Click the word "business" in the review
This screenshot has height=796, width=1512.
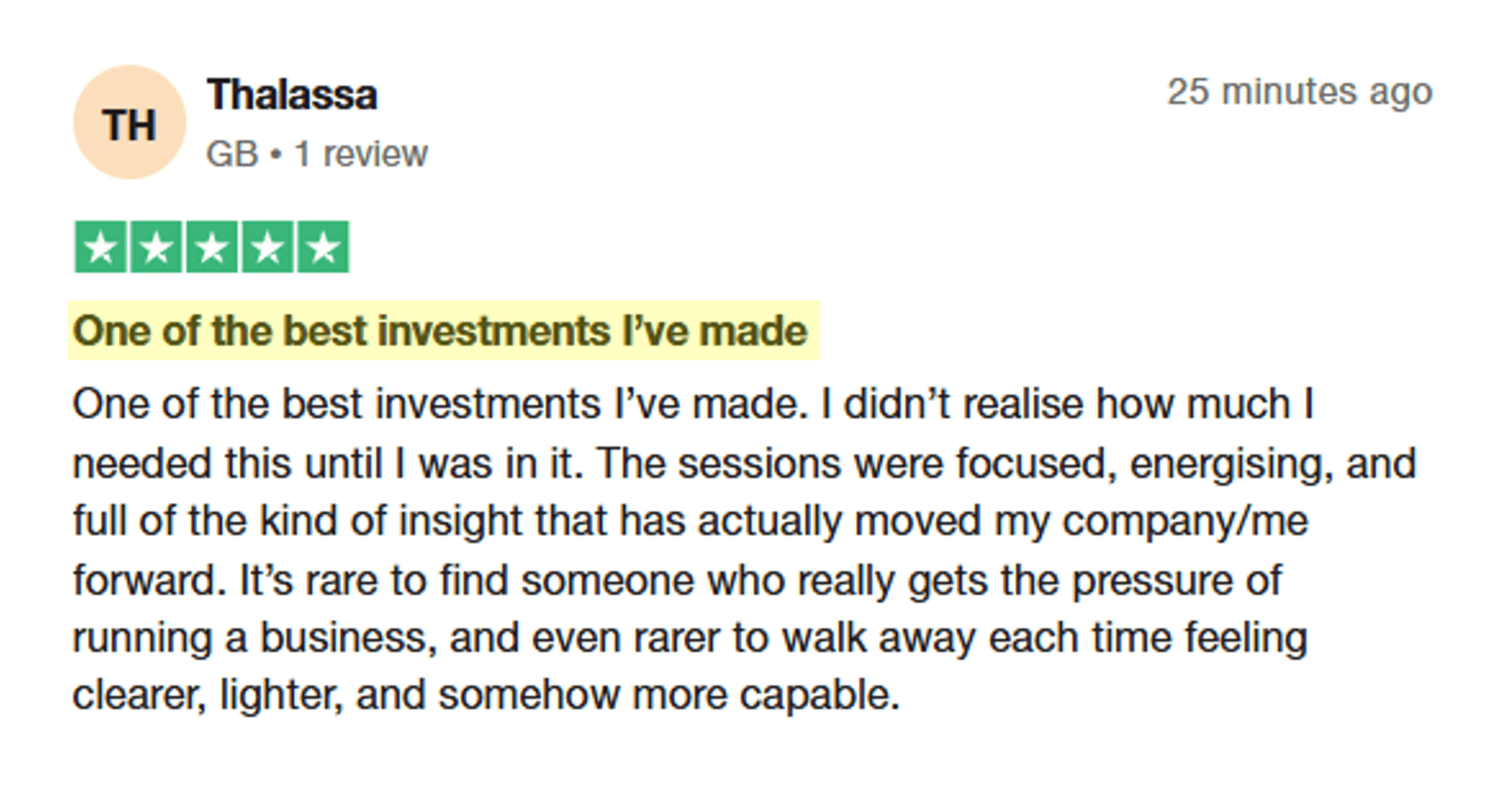(x=348, y=638)
